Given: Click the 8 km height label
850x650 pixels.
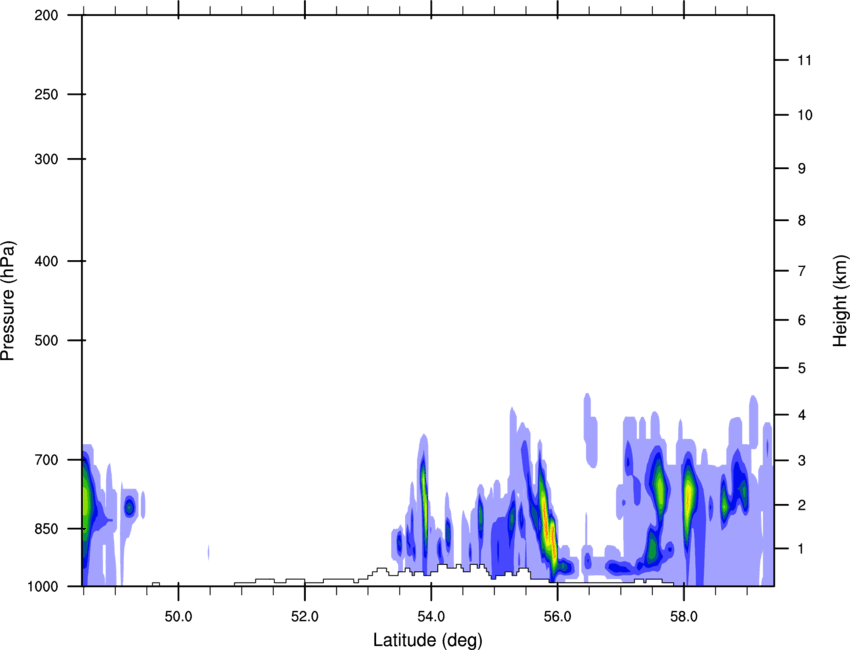Looking at the screenshot, I should (x=802, y=221).
